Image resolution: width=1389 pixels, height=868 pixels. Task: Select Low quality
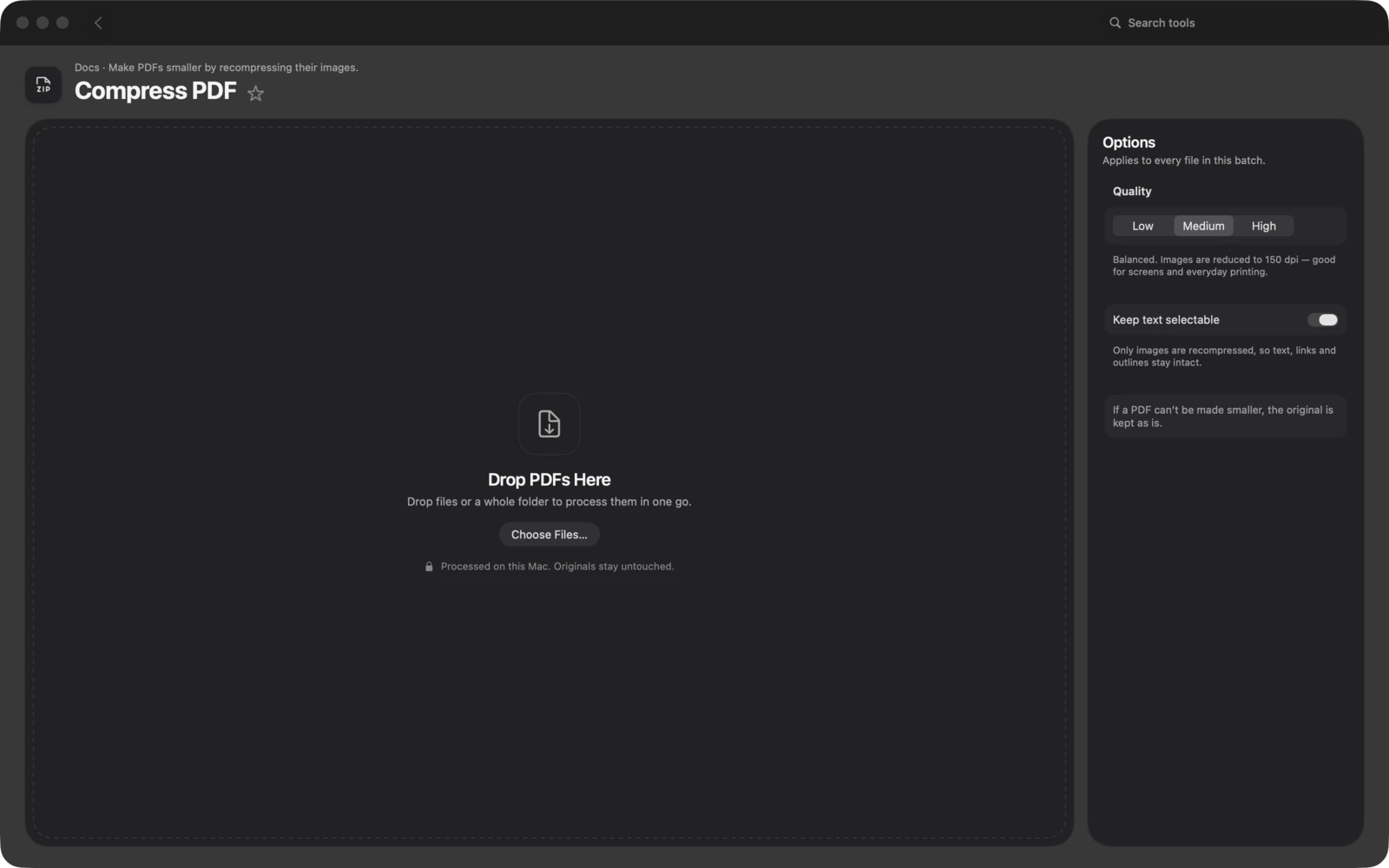coord(1142,226)
